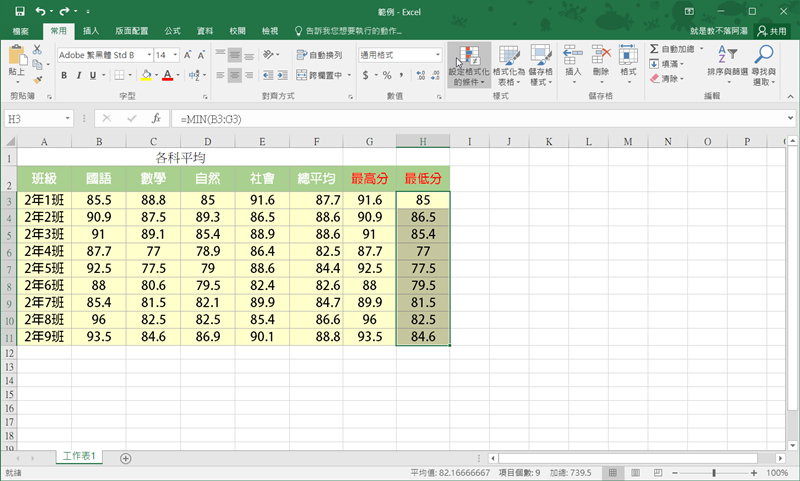Click the formula bar showing =MIN(B3:G3)
This screenshot has width=800, height=481.
coord(450,118)
